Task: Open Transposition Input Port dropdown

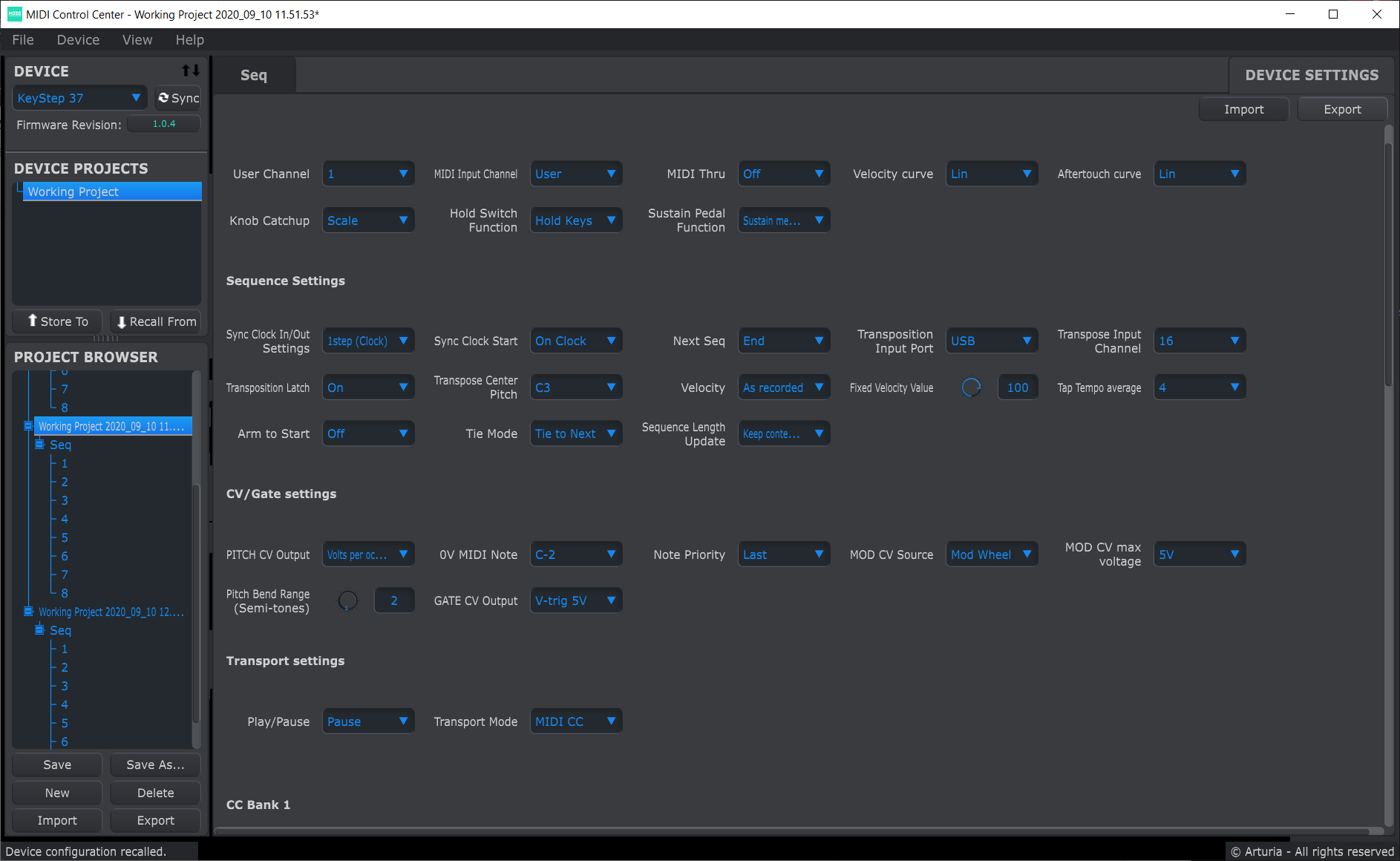Action: (992, 341)
